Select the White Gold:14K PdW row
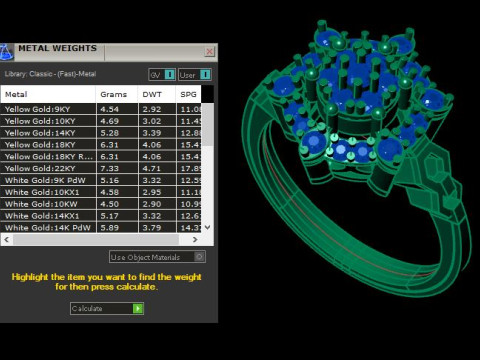480x360 pixels. (101, 228)
